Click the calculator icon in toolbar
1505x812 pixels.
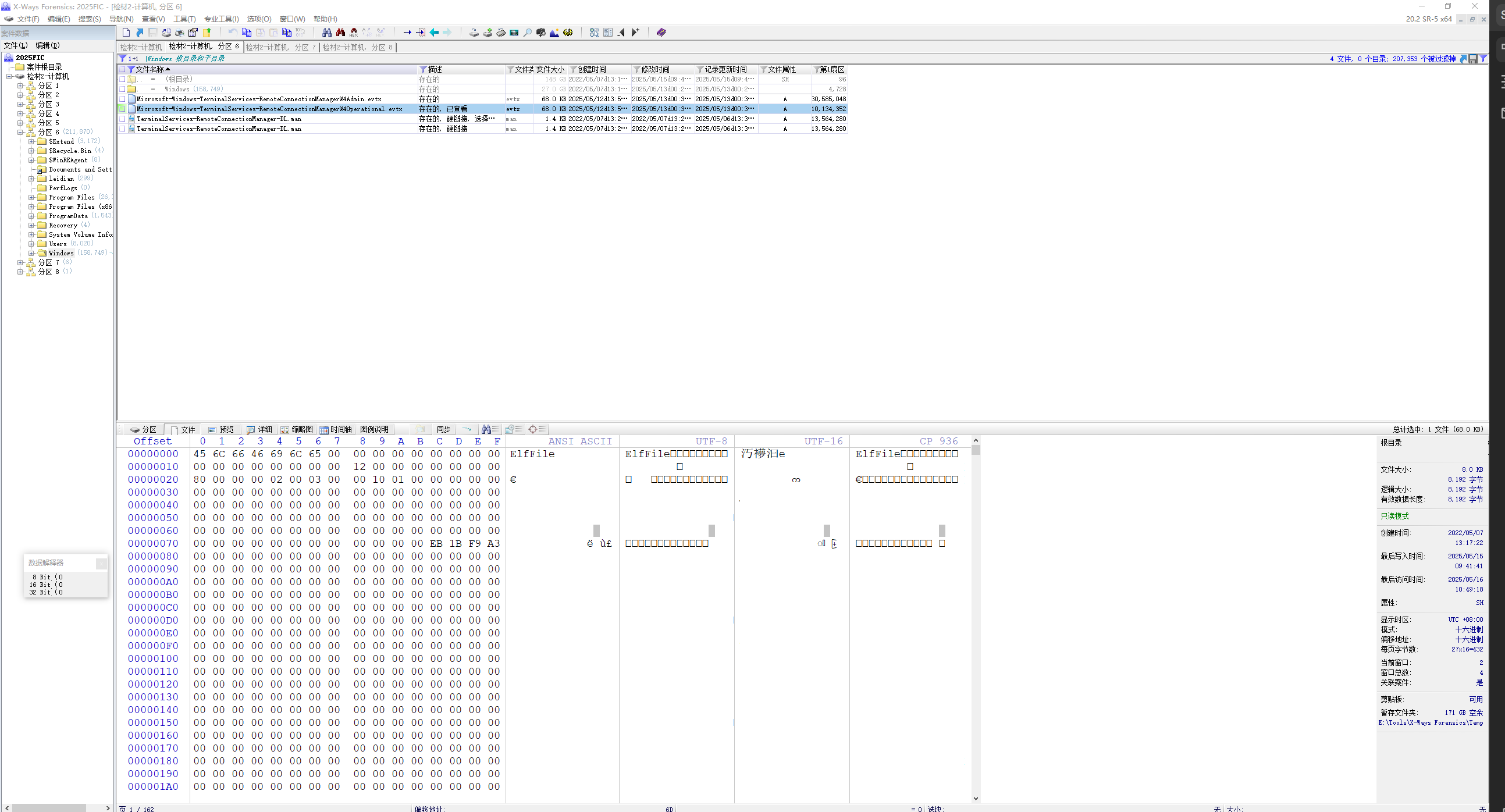[514, 33]
